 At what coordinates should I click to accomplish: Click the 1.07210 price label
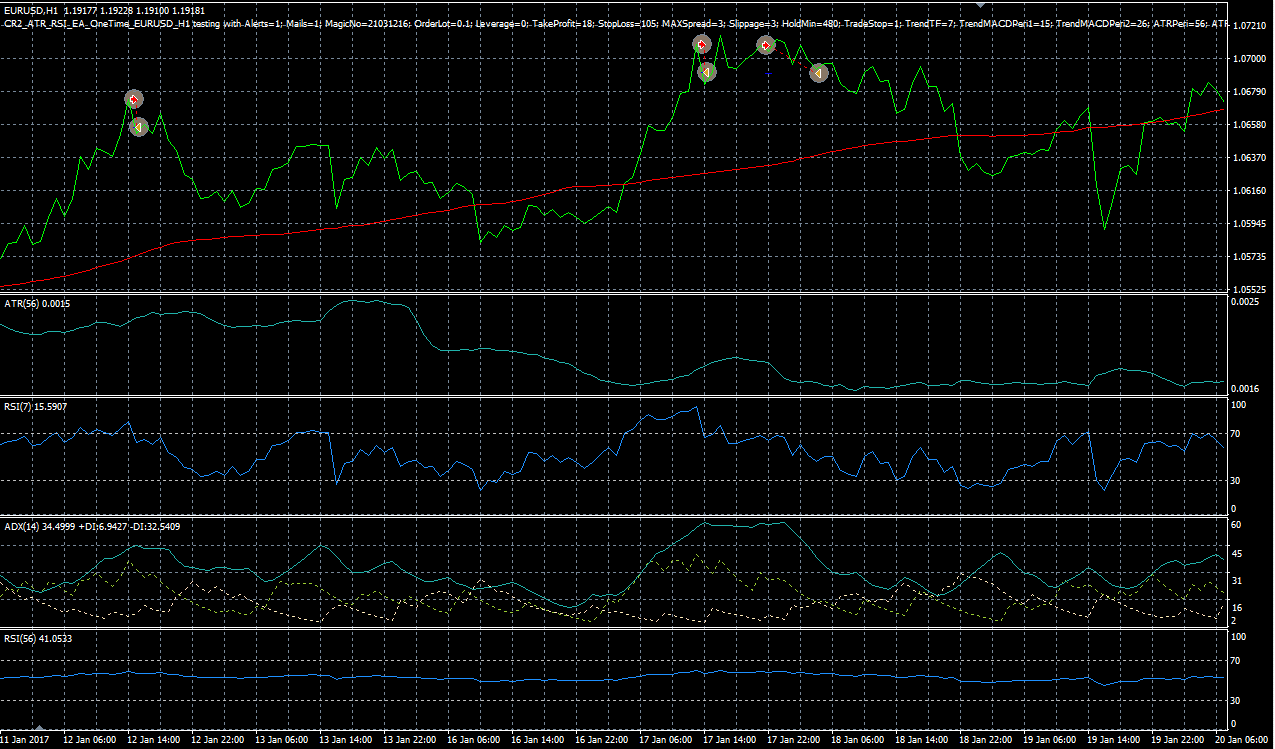click(1248, 26)
